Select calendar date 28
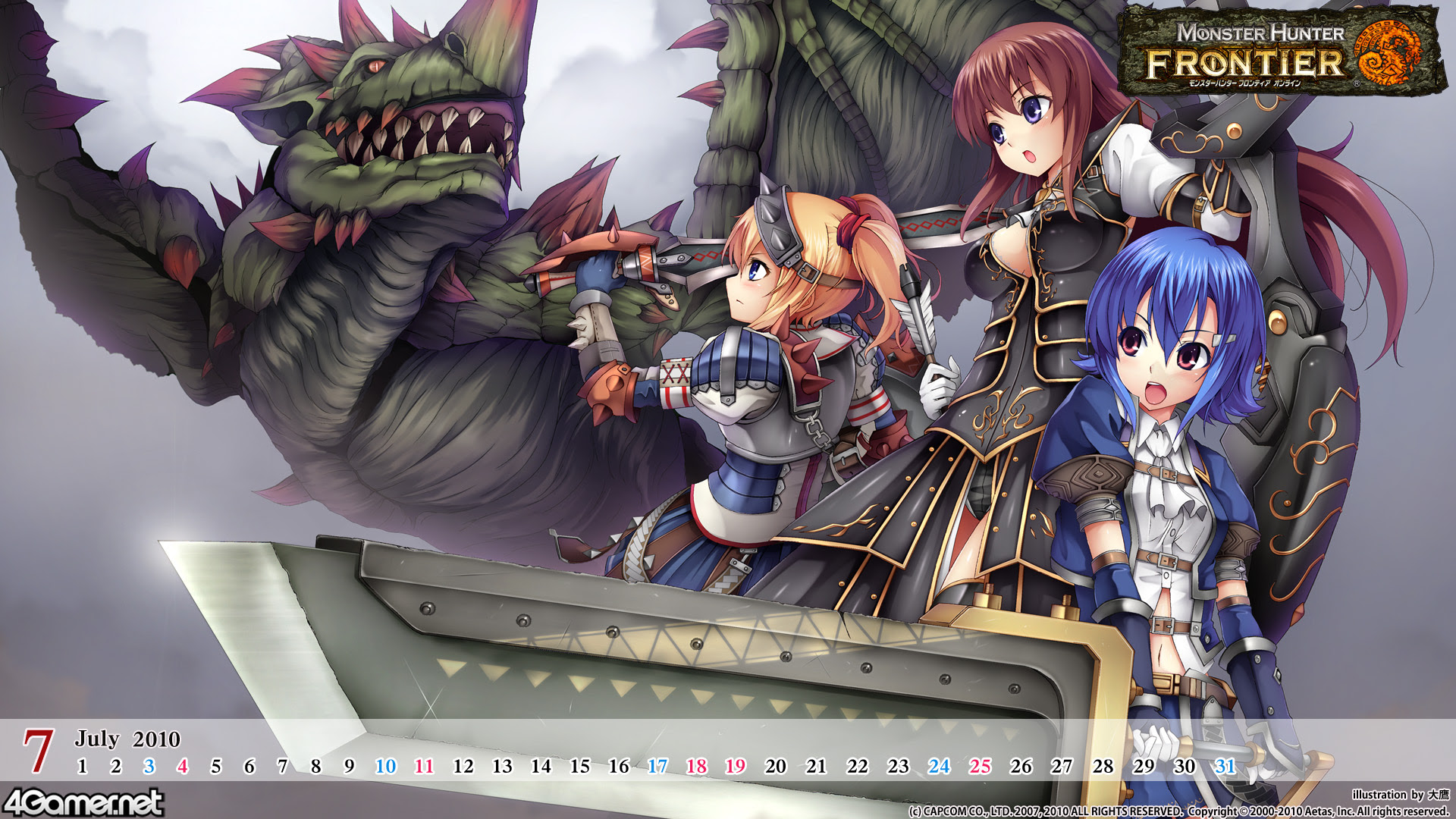1456x819 pixels. [1103, 766]
